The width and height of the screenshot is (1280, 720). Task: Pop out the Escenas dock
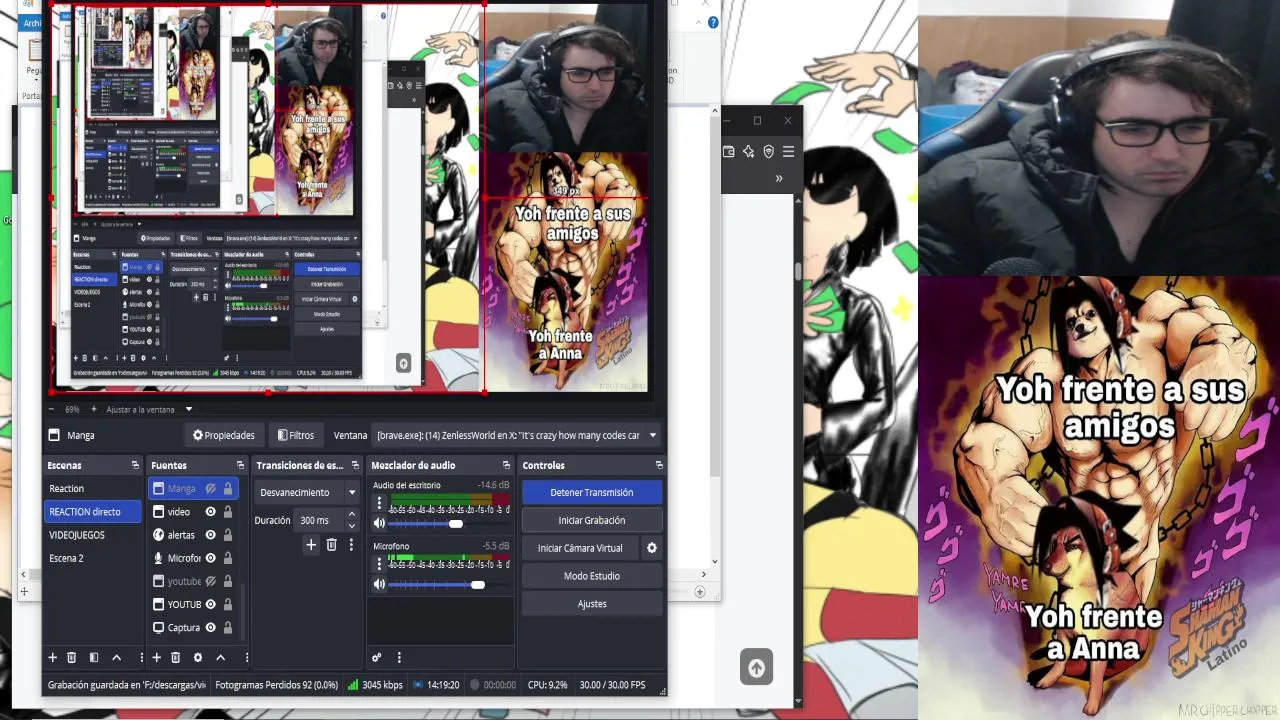135,465
